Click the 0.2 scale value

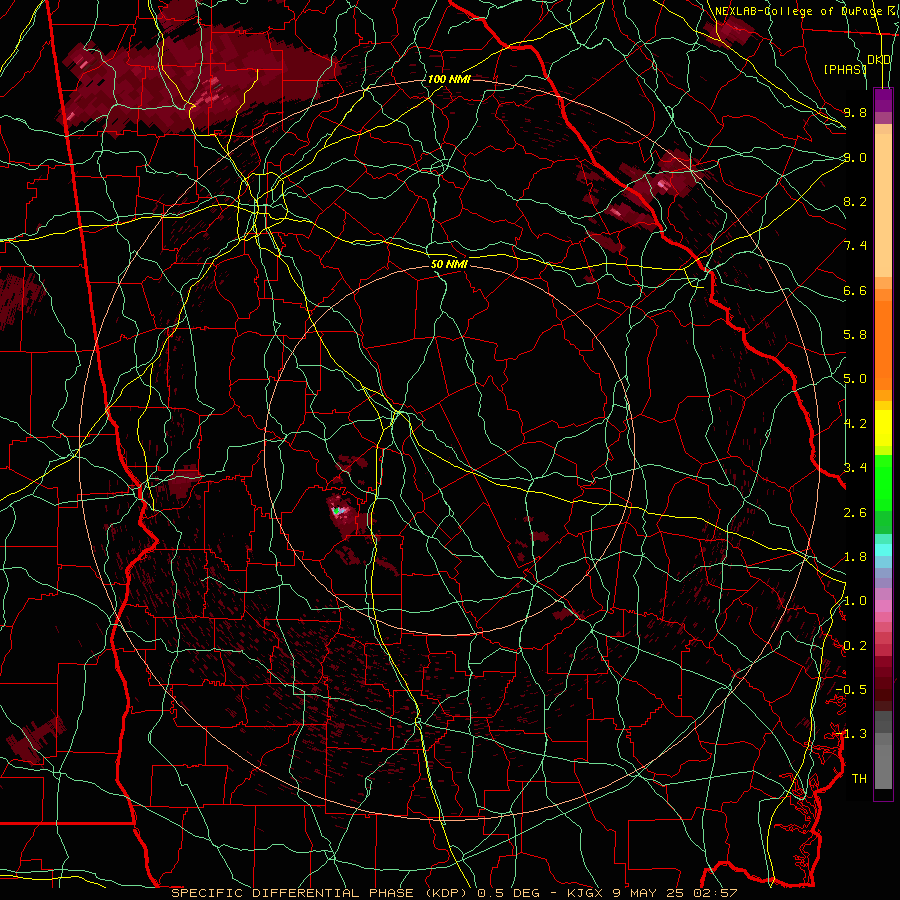[x=855, y=646]
